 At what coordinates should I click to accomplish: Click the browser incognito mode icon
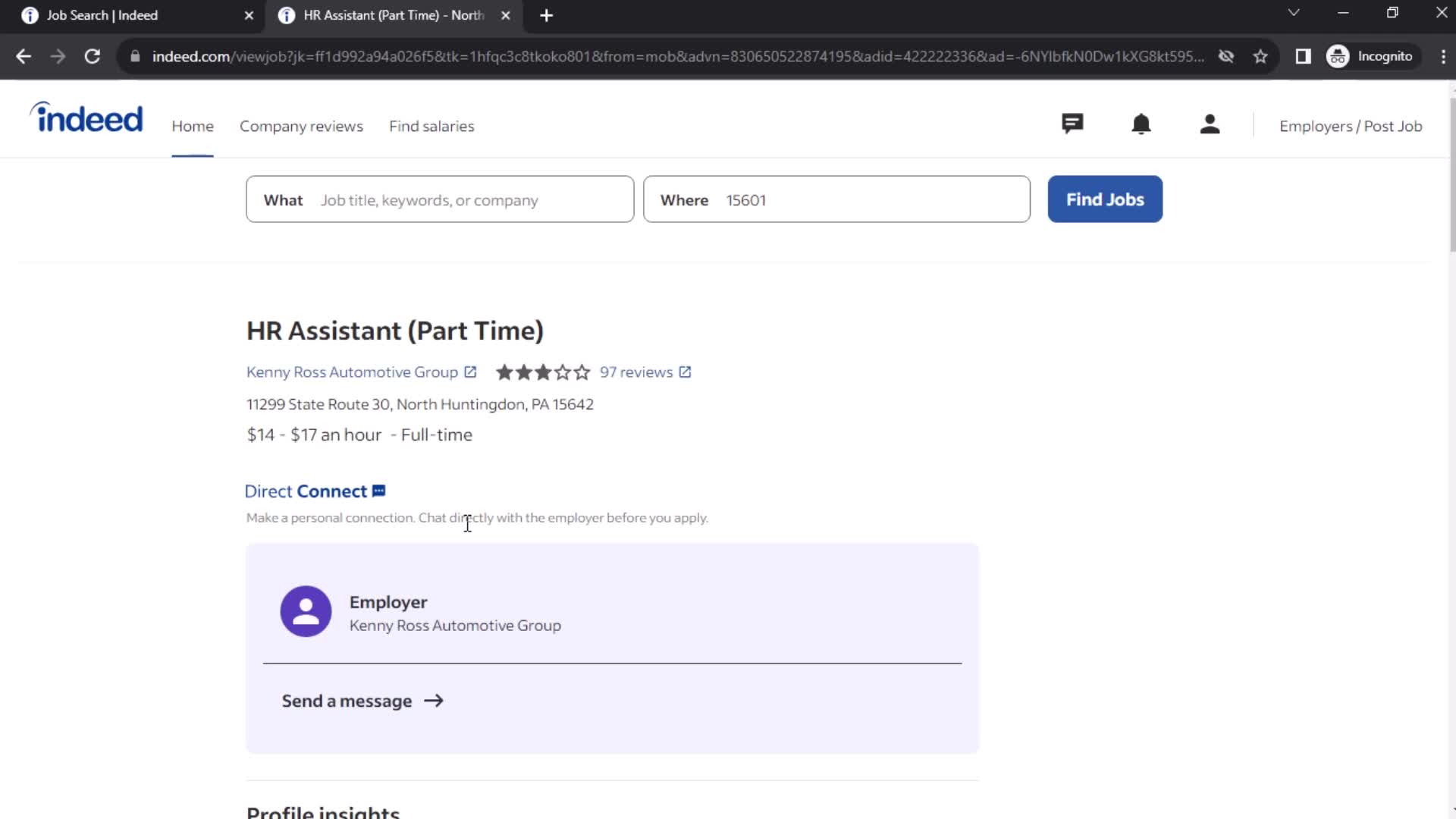point(1340,56)
